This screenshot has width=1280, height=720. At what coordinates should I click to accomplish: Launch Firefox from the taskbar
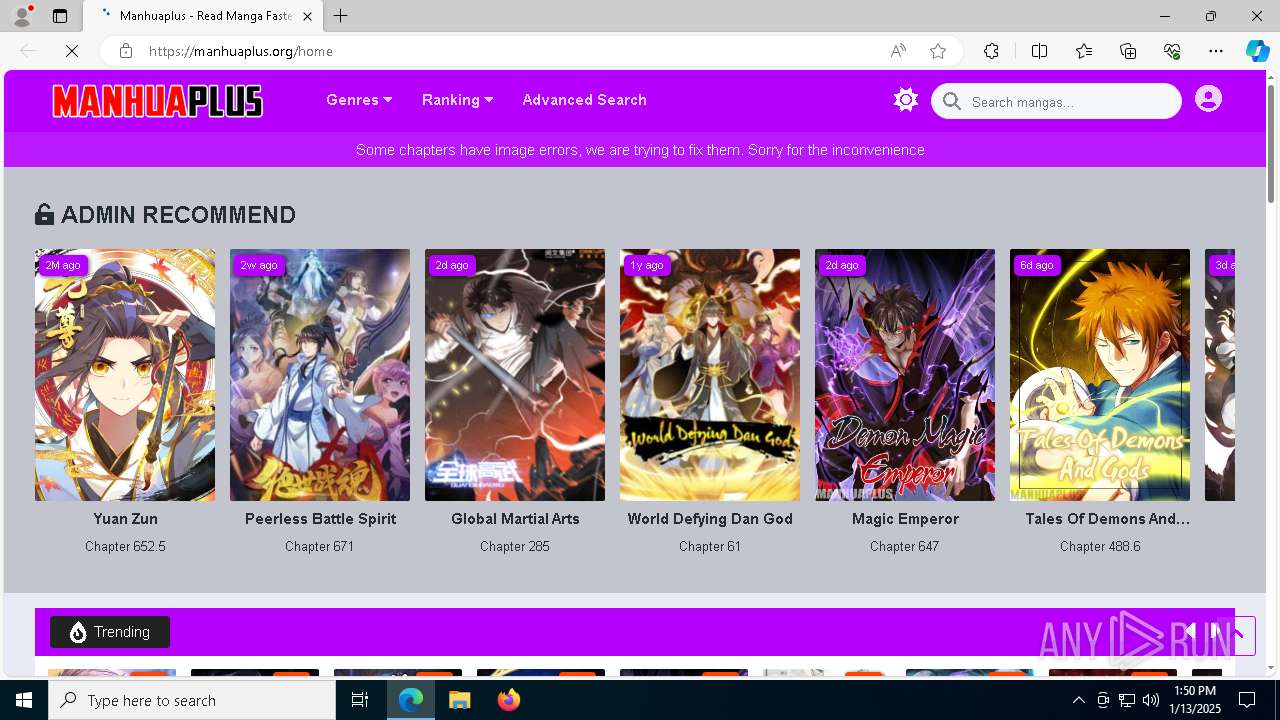[509, 700]
